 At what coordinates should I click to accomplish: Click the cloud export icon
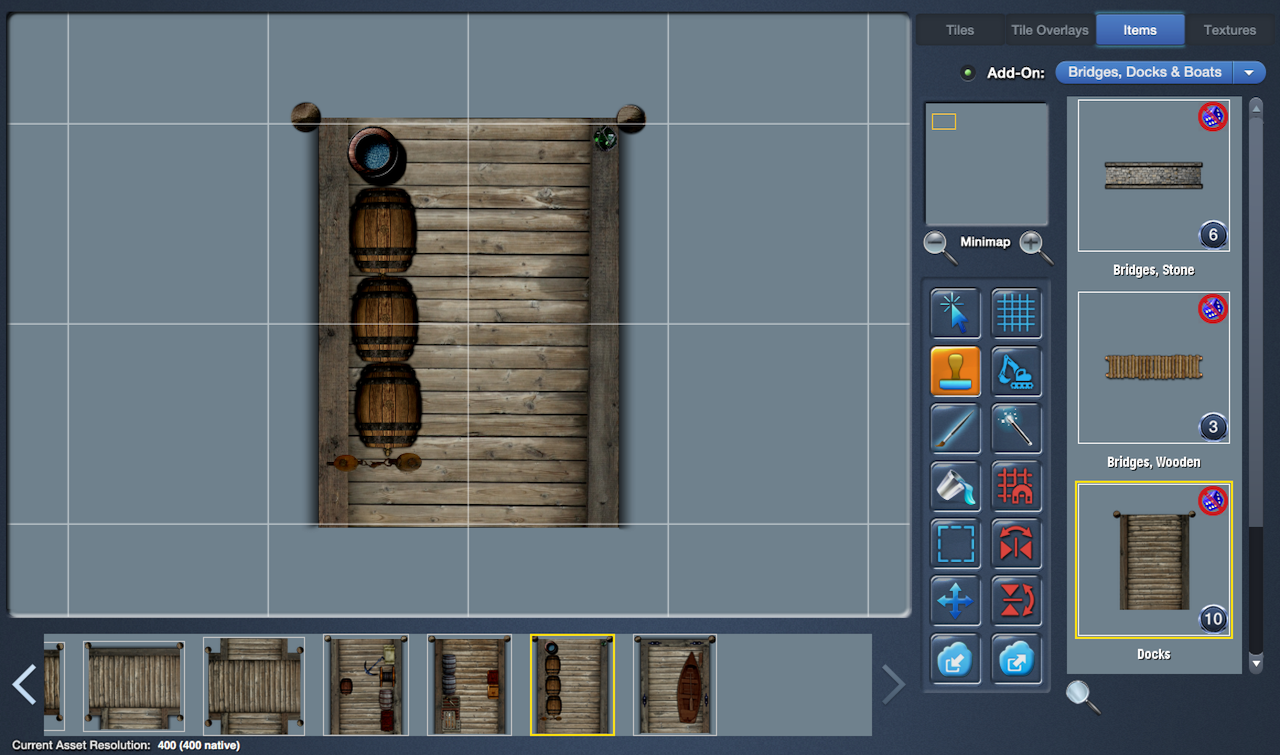[x=1016, y=659]
